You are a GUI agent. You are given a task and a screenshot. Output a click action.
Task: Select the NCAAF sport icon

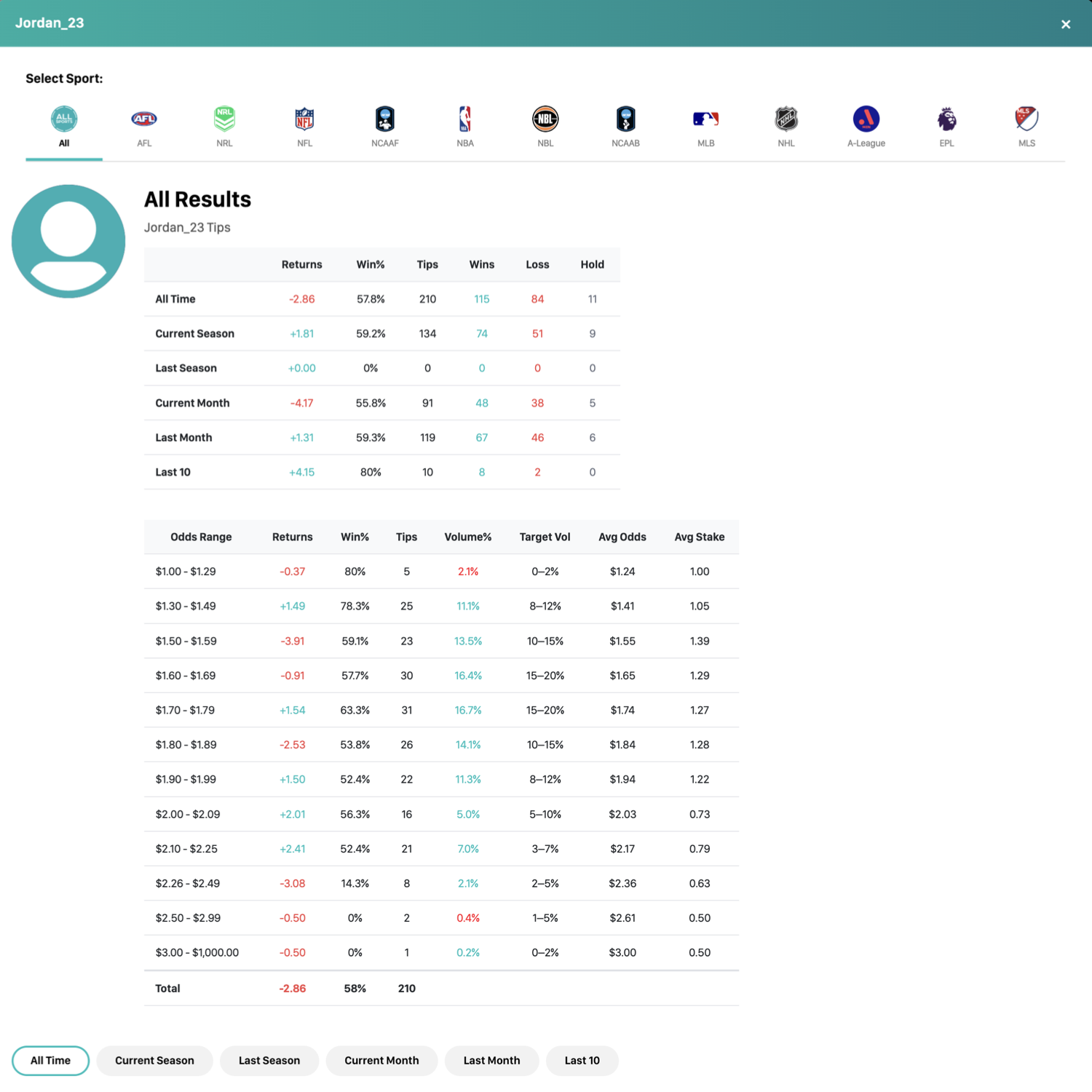click(x=385, y=119)
